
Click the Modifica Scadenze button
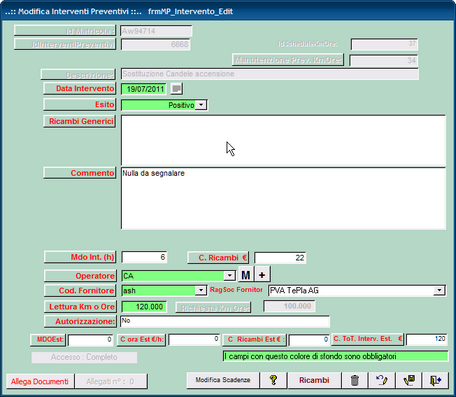223,380
